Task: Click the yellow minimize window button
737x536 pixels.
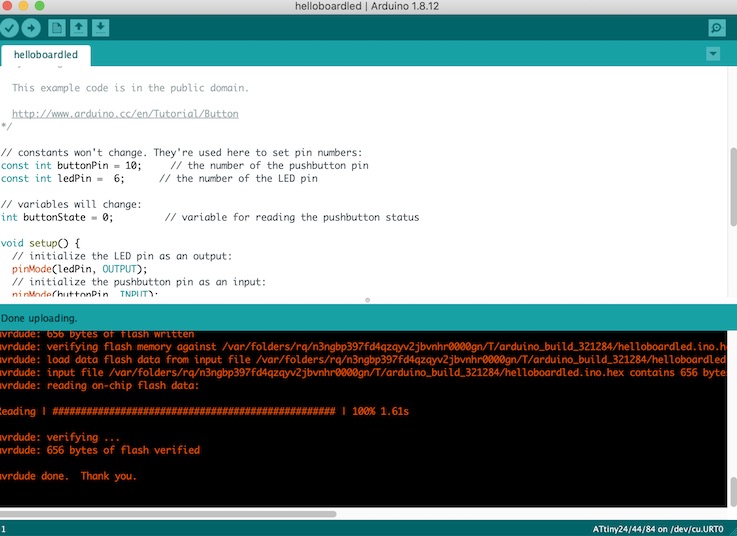Action: point(24,6)
